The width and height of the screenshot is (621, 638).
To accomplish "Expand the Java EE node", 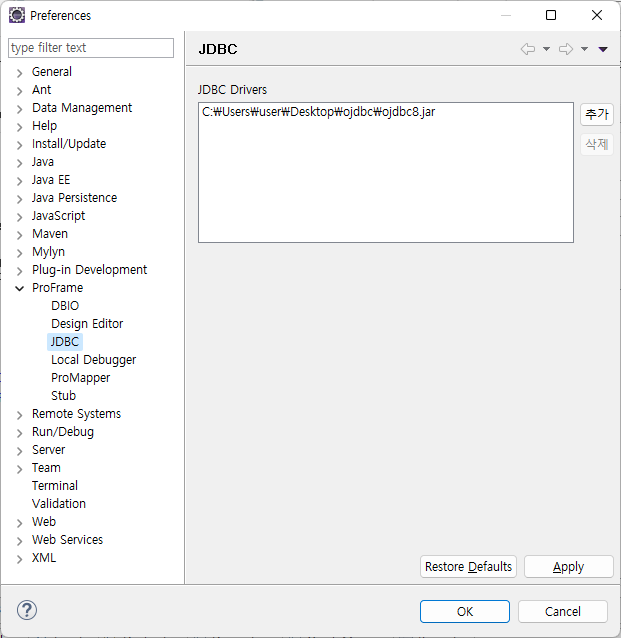I will click(19, 181).
